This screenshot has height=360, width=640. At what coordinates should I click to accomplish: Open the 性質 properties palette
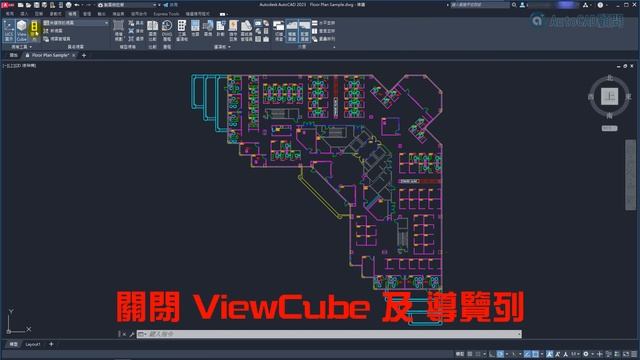pos(196,29)
